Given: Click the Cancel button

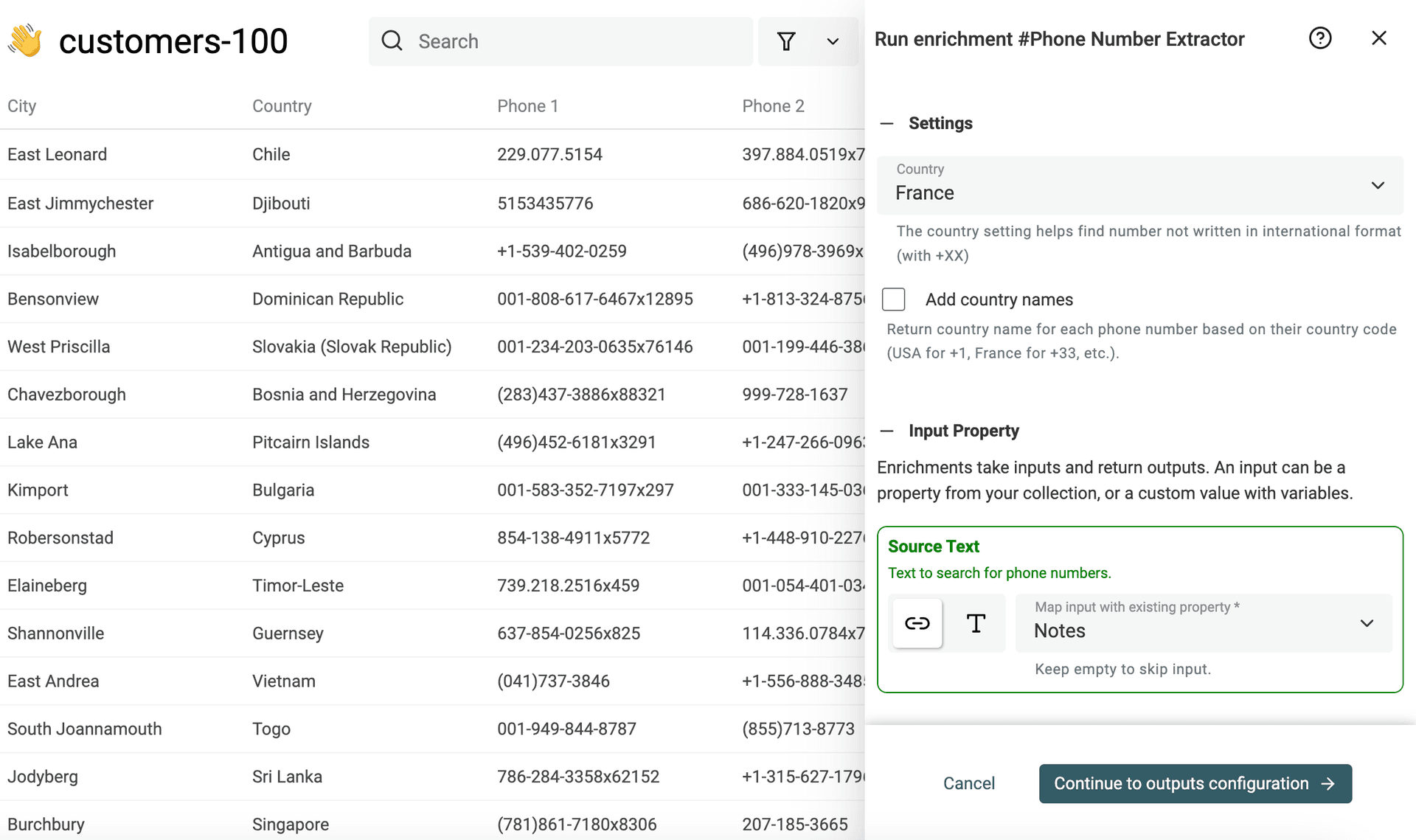Looking at the screenshot, I should pyautogui.click(x=968, y=783).
